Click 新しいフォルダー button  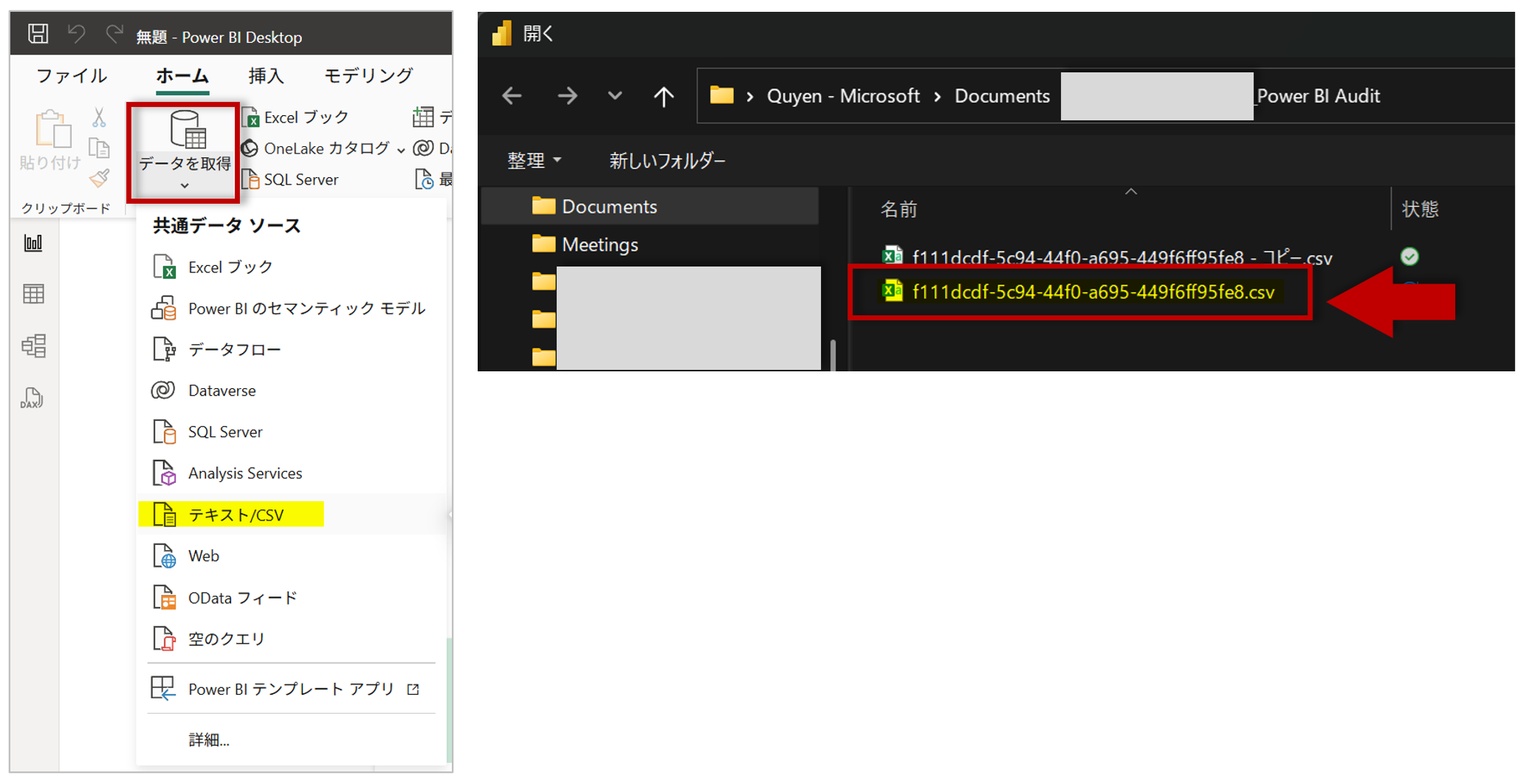click(667, 160)
